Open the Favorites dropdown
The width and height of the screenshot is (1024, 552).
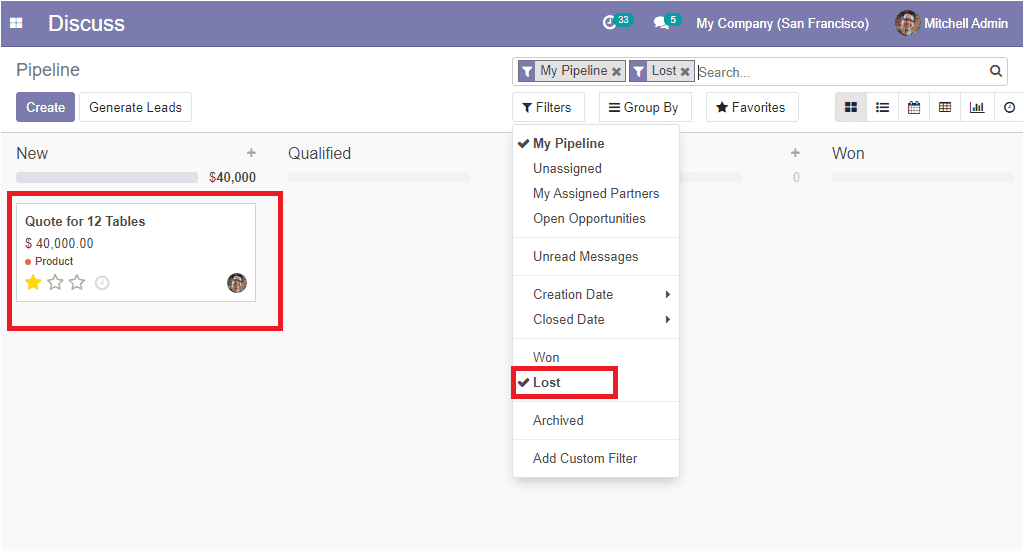(x=752, y=107)
